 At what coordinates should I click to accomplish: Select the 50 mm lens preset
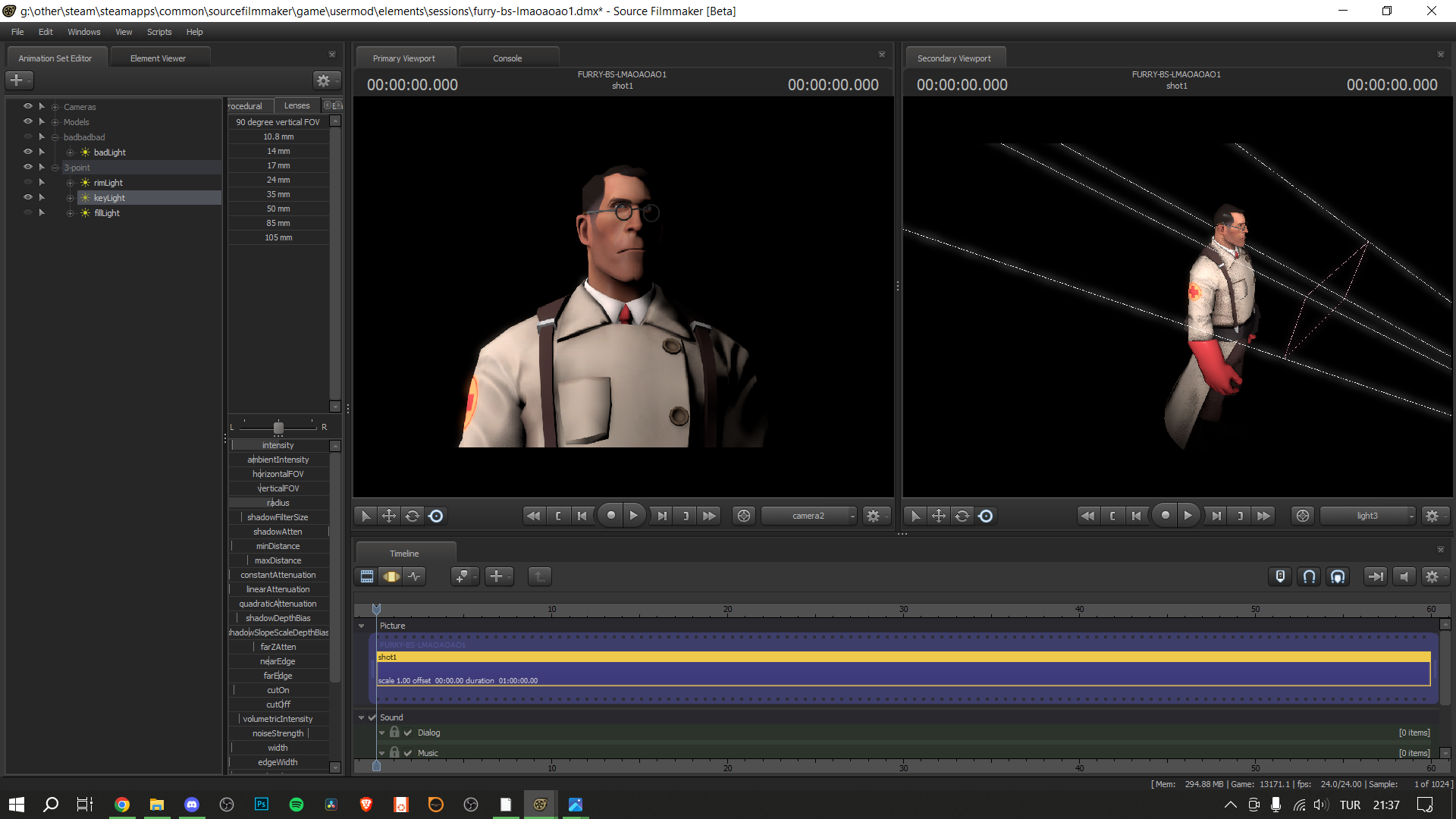pos(278,209)
